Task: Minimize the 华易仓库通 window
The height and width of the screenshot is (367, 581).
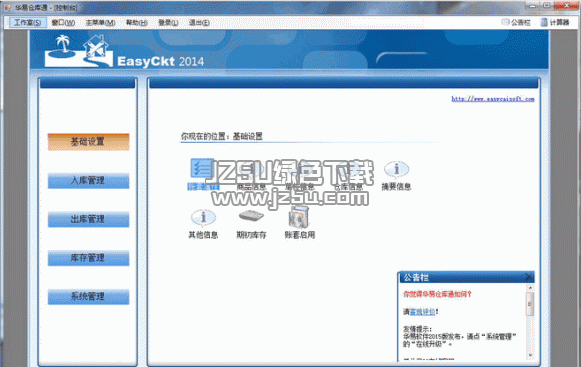Action: [x=533, y=5]
